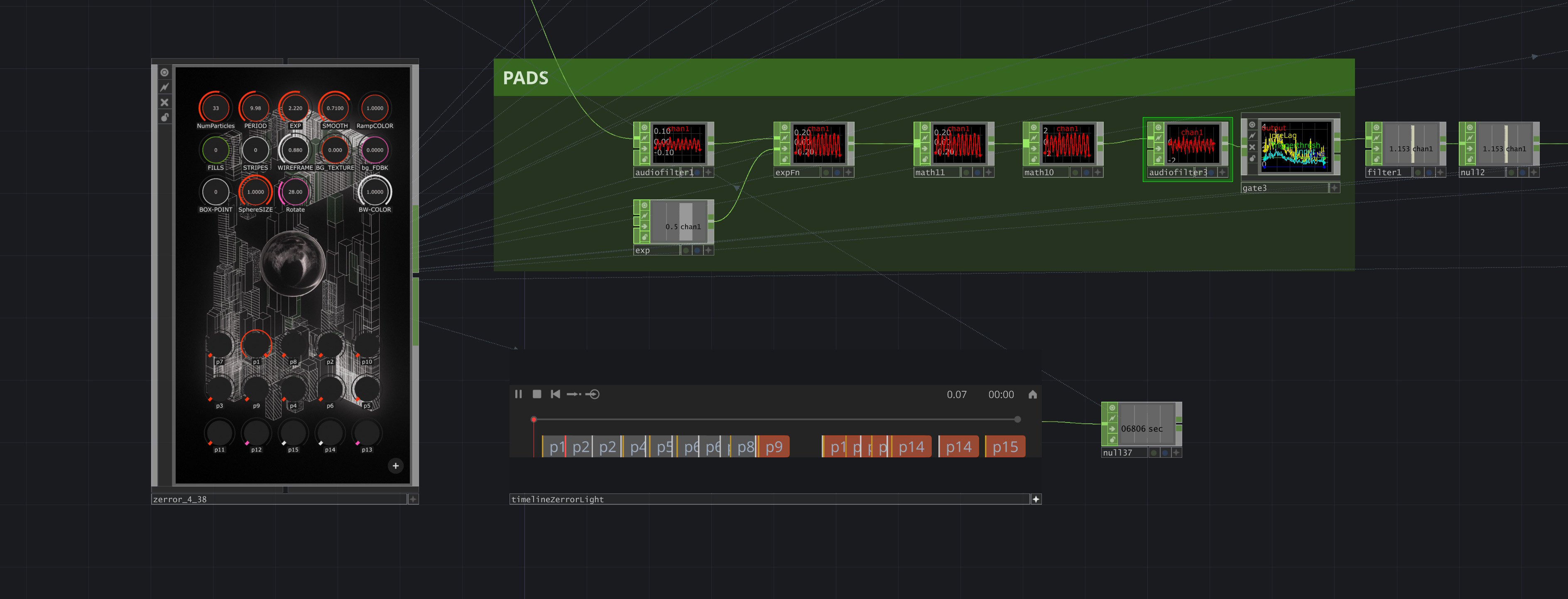Toggle the bypass flag on audiofilter1 node
This screenshot has width=1568, height=599.
(x=644, y=138)
